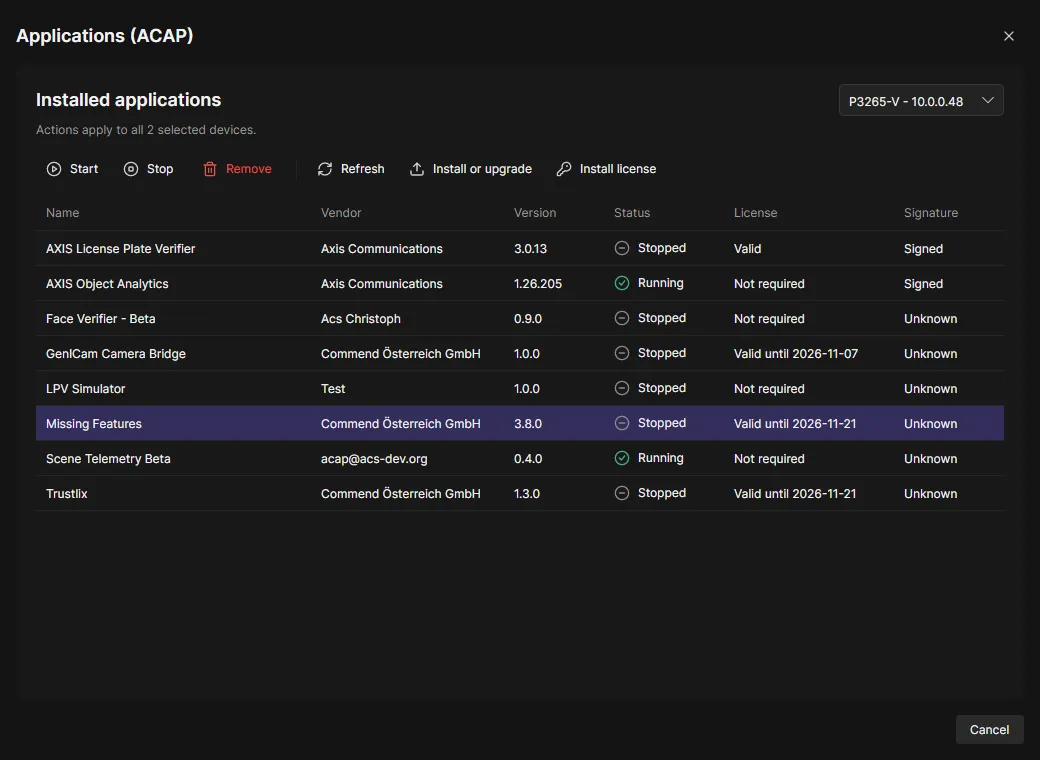
Task: Click the Remove button label
Action: pos(249,169)
